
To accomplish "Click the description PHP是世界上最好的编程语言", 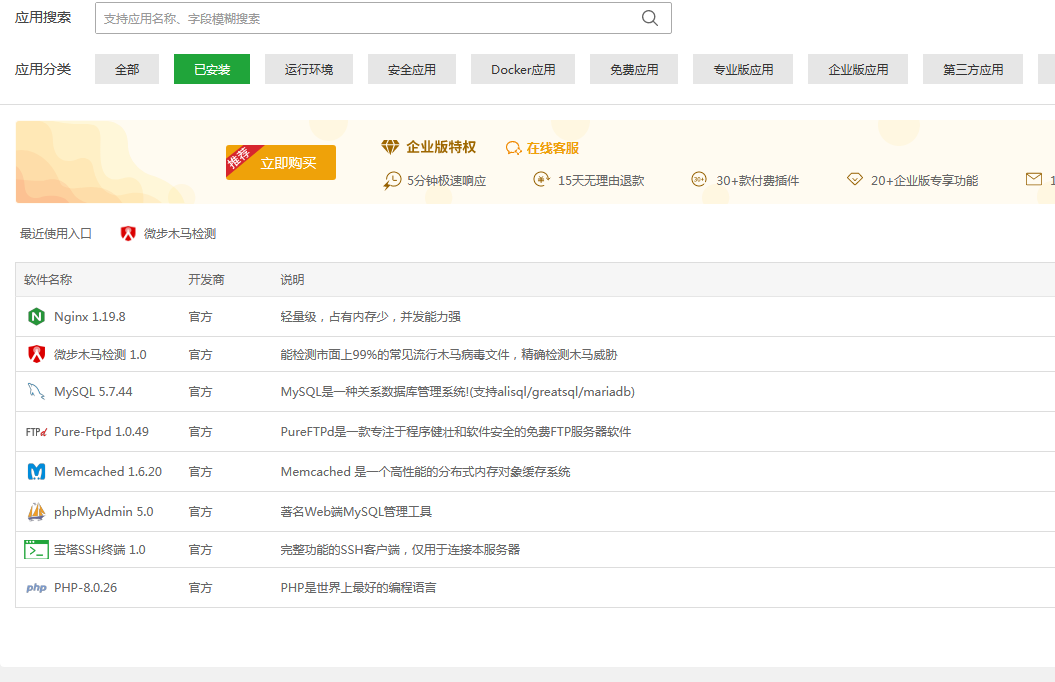I will point(358,588).
